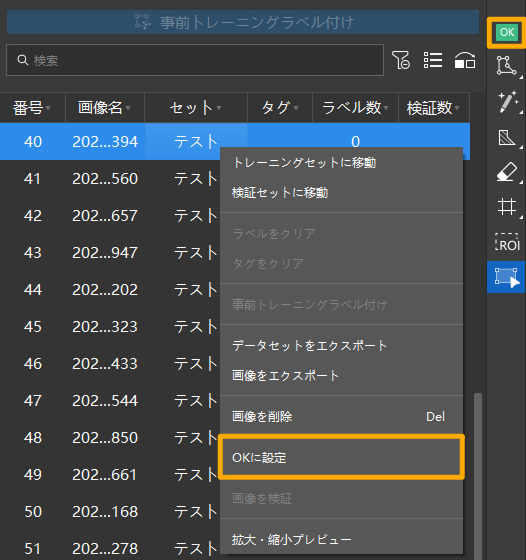
Task: Select row 49 image 202...661
Action: 105,475
